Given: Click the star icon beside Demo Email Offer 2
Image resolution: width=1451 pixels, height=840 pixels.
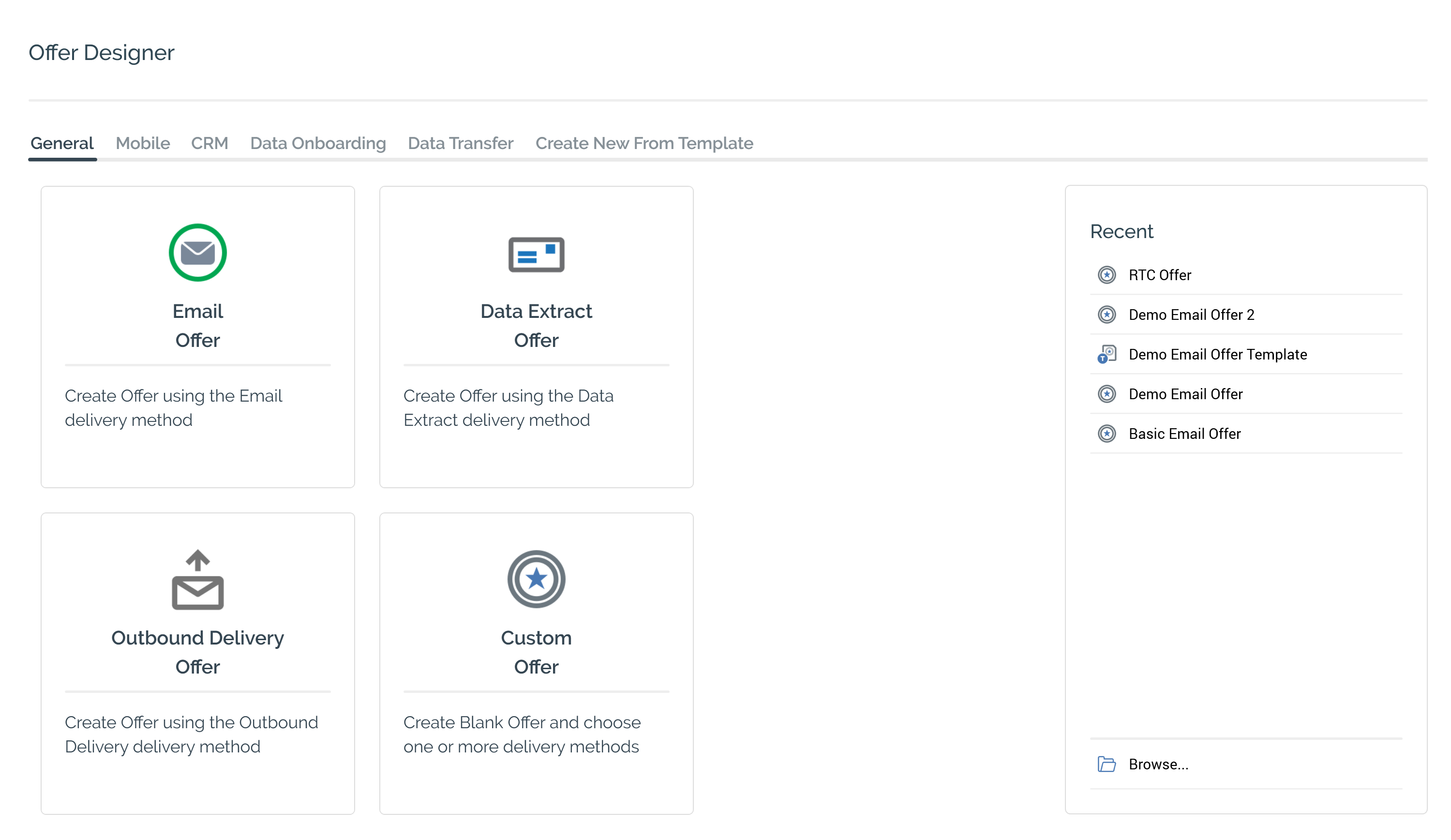Looking at the screenshot, I should [1106, 315].
